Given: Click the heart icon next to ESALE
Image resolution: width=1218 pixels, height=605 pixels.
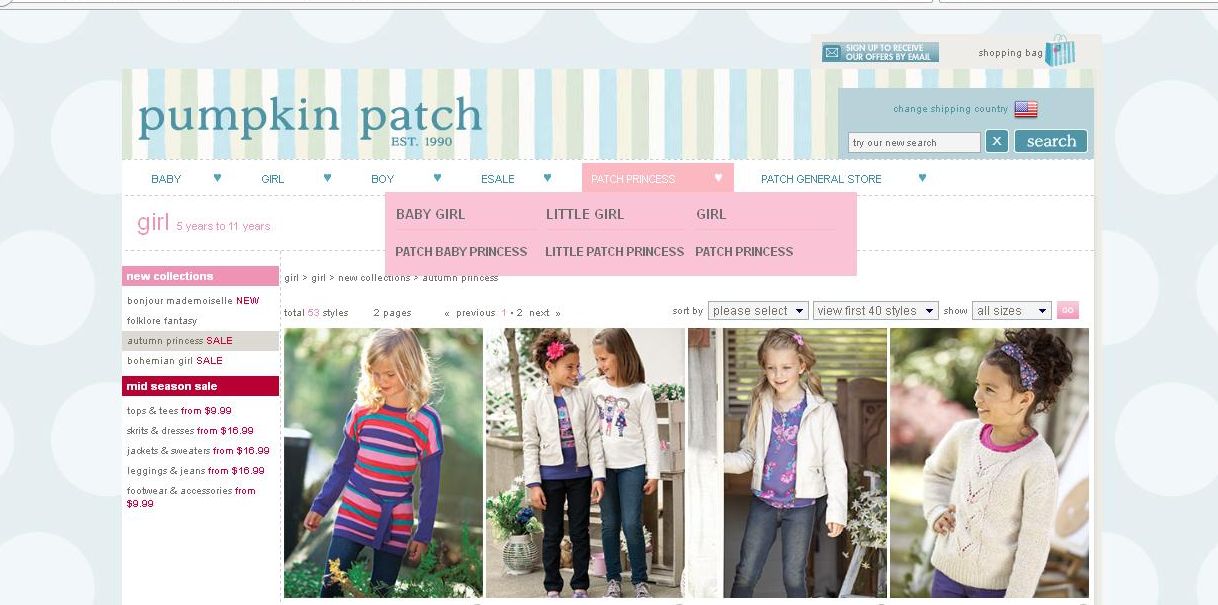Looking at the screenshot, I should (547, 178).
